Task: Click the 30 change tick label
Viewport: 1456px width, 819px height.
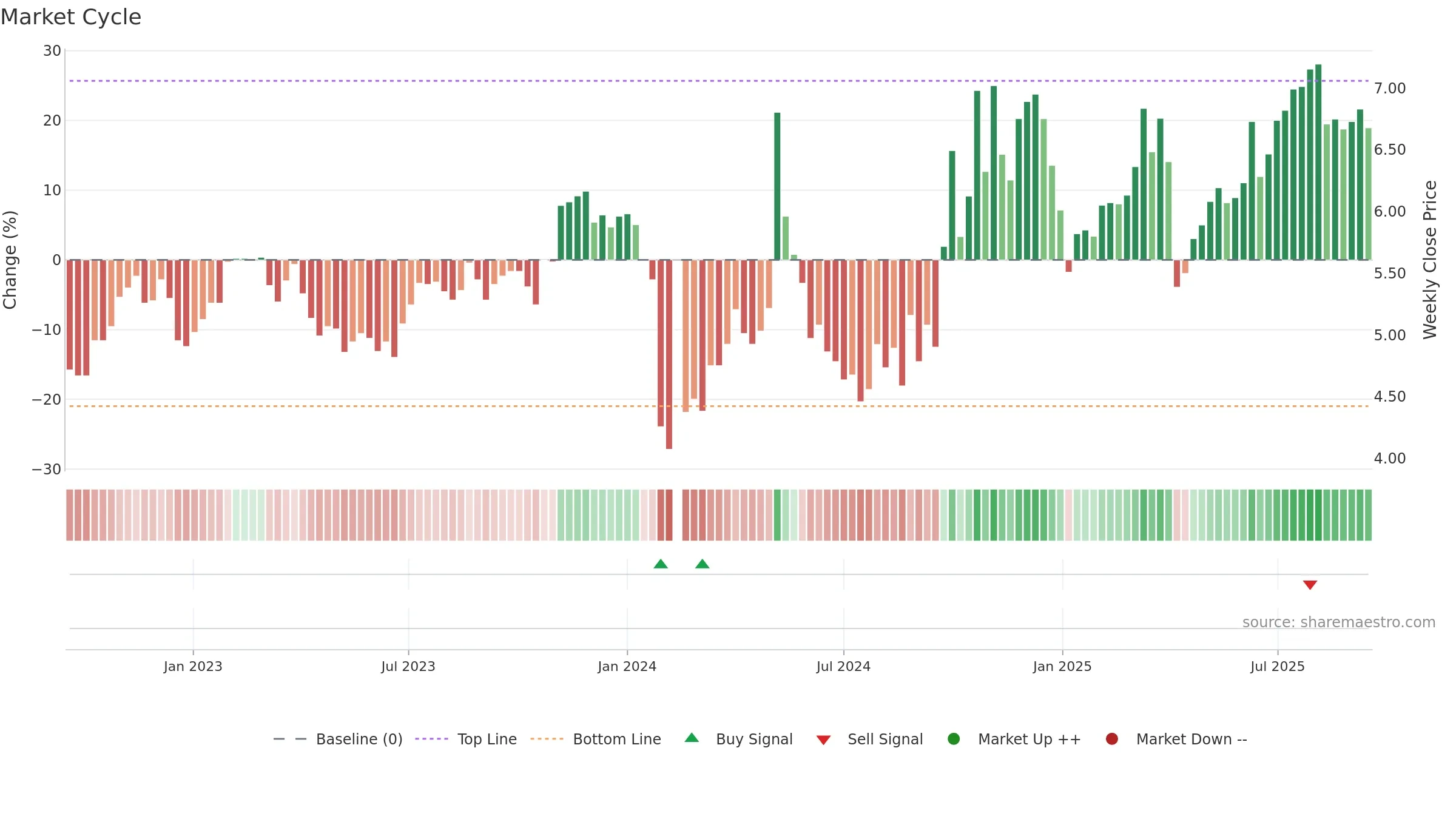Action: (52, 51)
